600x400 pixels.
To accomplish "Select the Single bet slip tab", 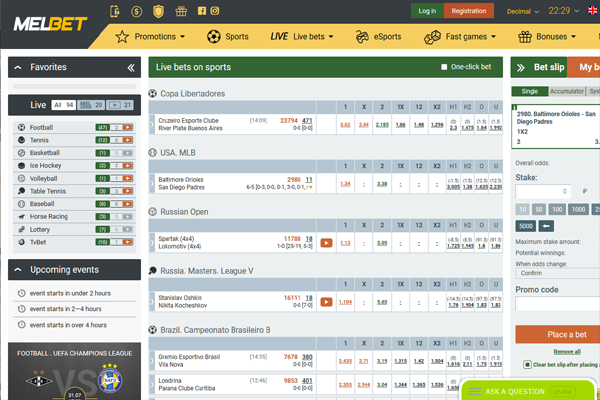I will tap(530, 91).
